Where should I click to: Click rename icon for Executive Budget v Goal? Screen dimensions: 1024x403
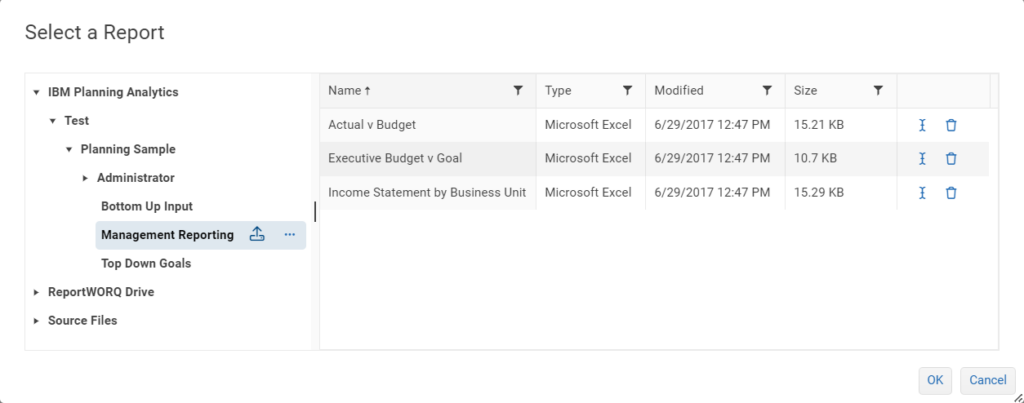pos(923,158)
